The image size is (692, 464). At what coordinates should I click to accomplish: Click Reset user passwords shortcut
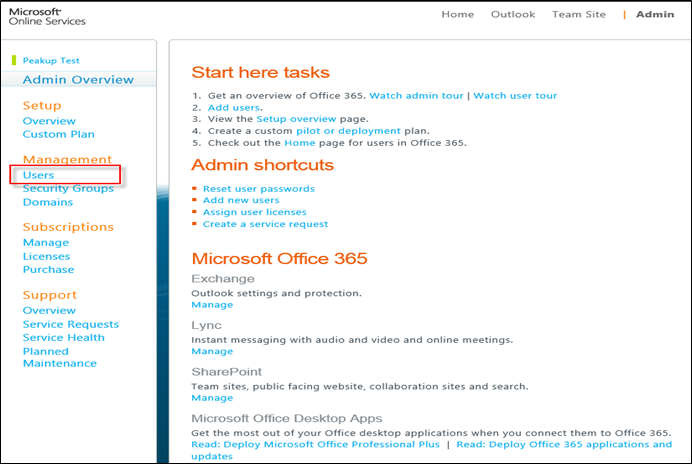(x=259, y=189)
